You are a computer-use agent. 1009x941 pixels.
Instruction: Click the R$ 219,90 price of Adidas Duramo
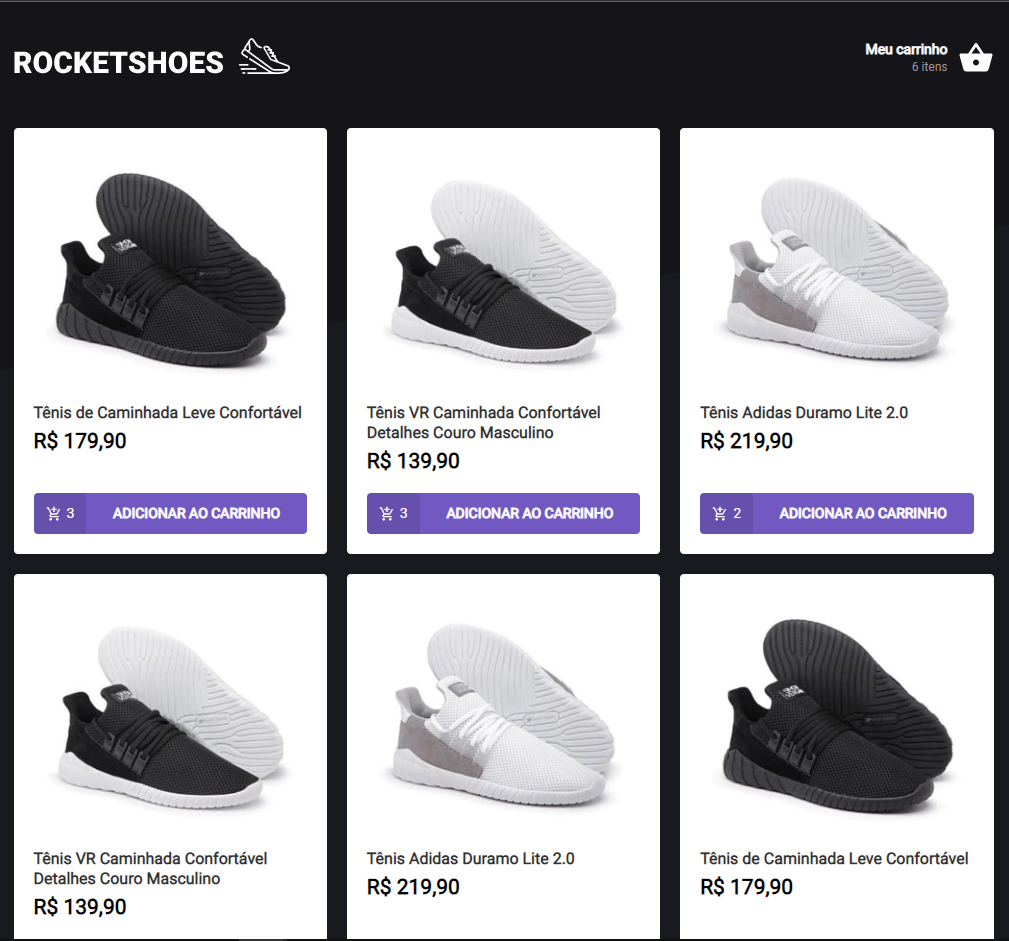(744, 440)
